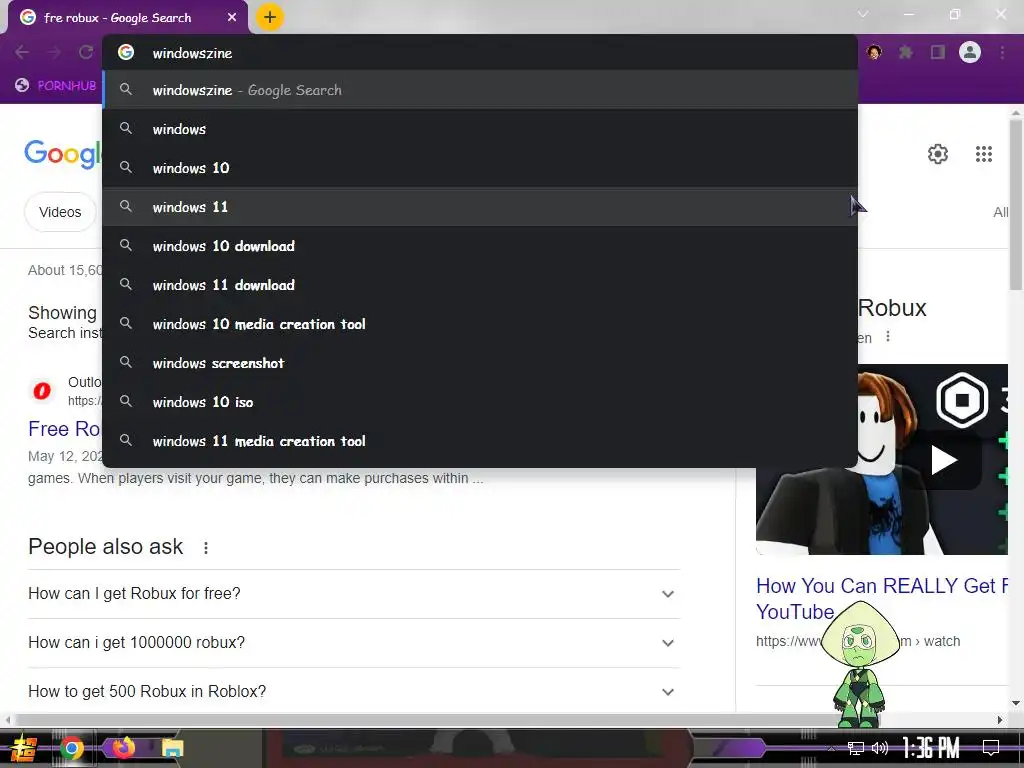The width and height of the screenshot is (1024, 768).
Task: Select the 'windows 11' suggestion
Action: point(480,207)
